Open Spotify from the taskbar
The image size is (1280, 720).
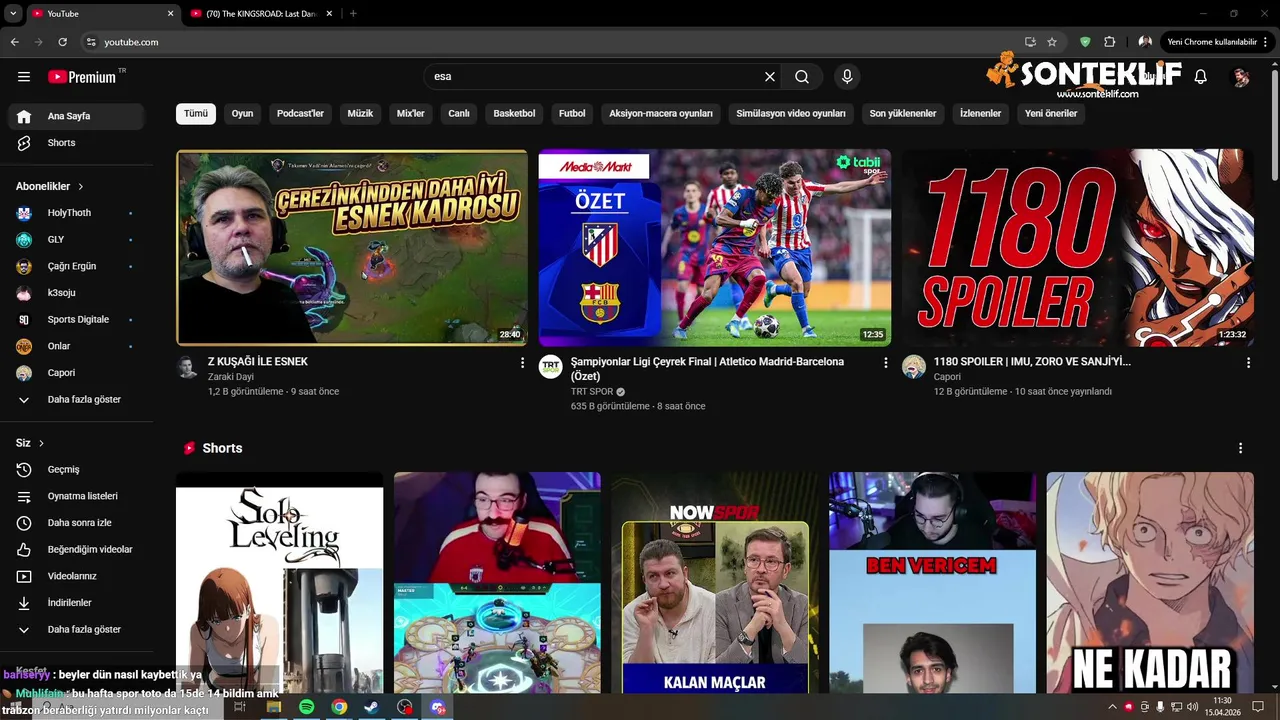coord(306,707)
